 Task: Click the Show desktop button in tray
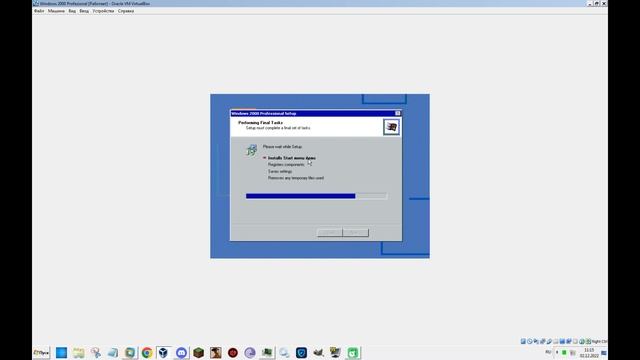[x=604, y=353]
